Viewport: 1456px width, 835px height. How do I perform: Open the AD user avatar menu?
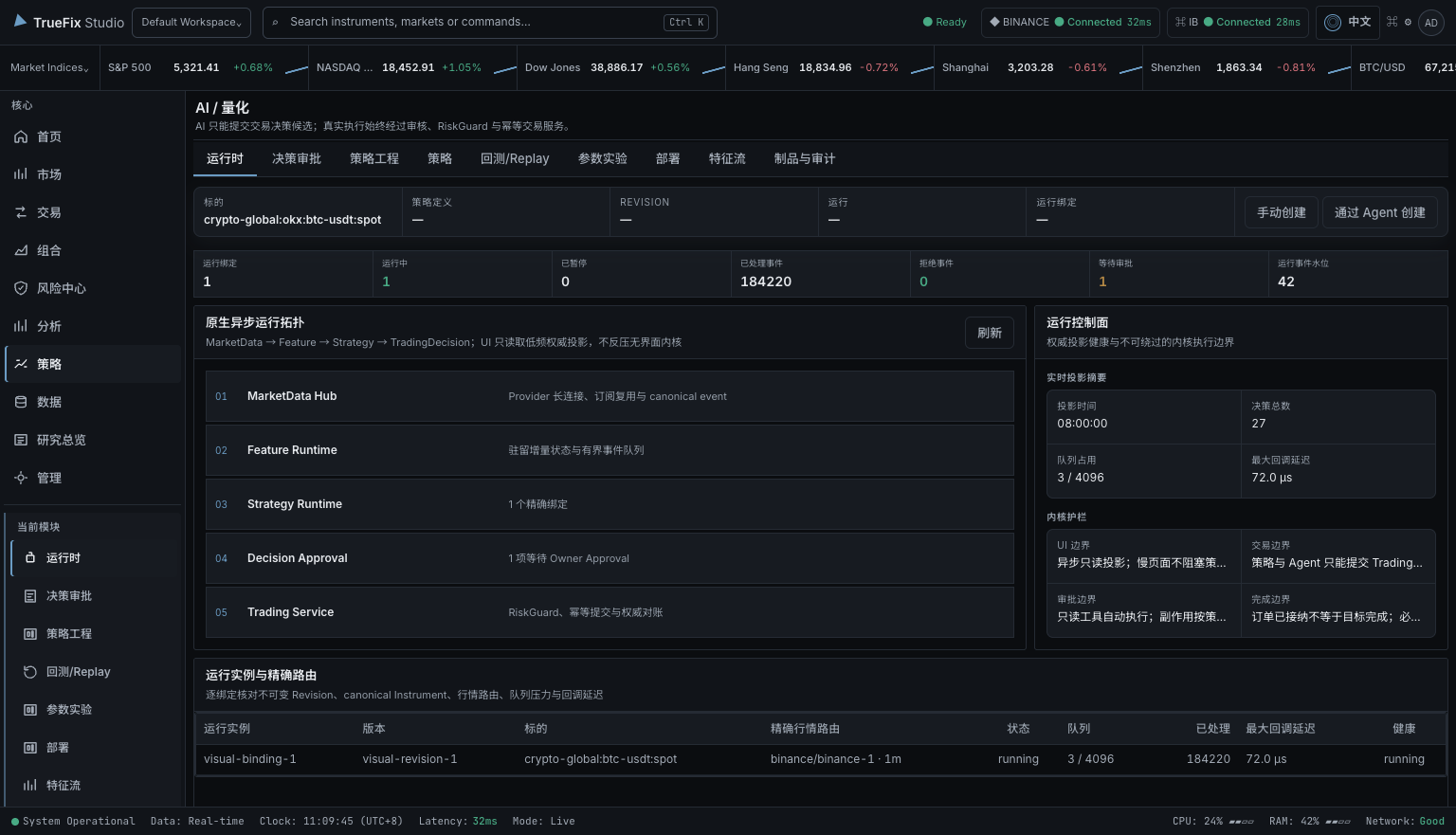[1430, 23]
